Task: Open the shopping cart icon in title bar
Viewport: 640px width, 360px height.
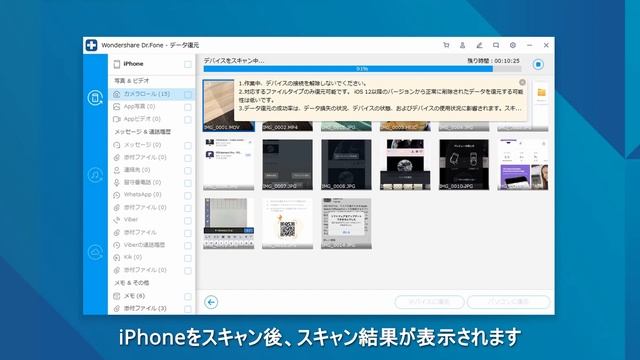Action: point(446,45)
